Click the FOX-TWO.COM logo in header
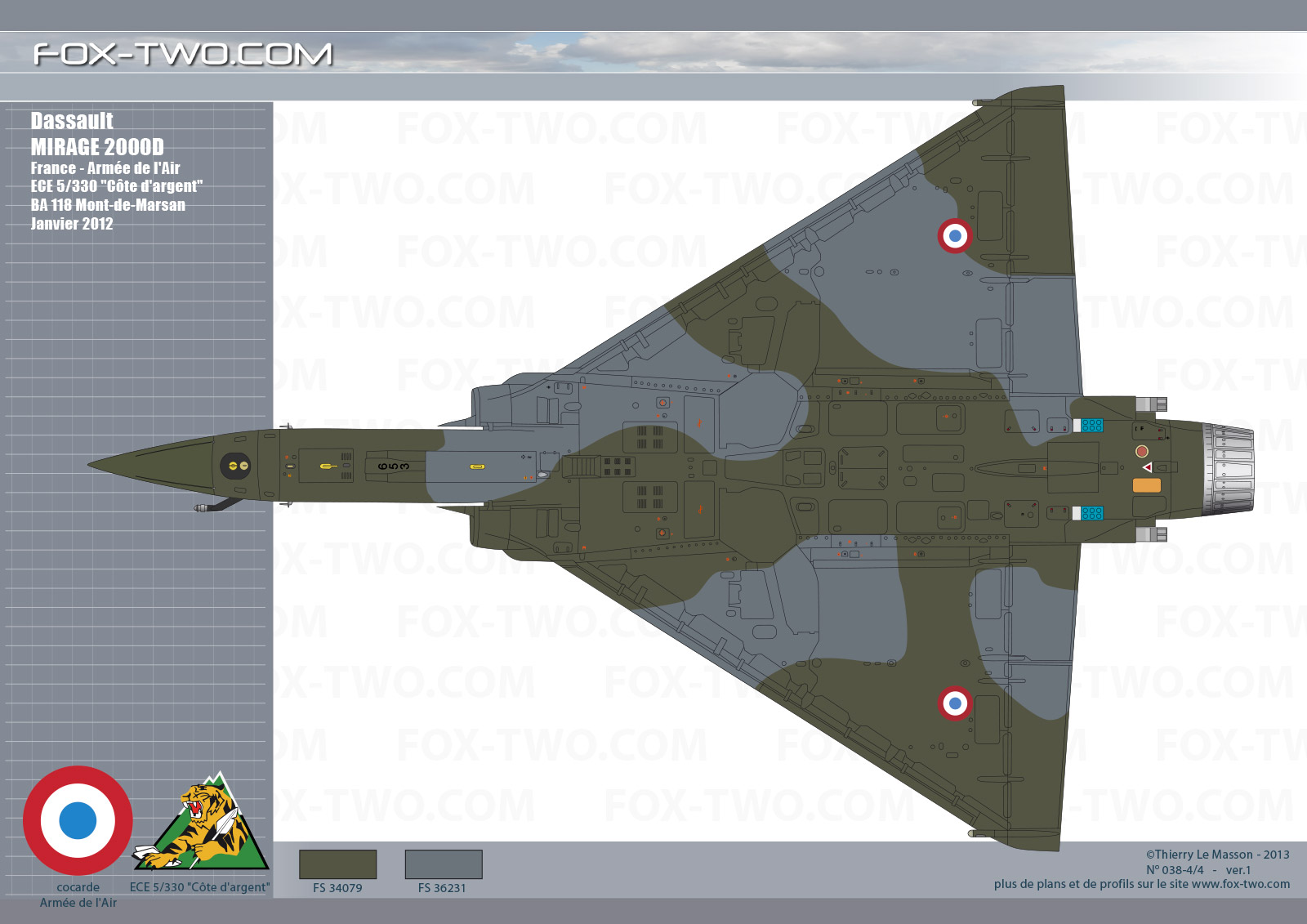Screen dimensions: 1307x924 [x=183, y=54]
